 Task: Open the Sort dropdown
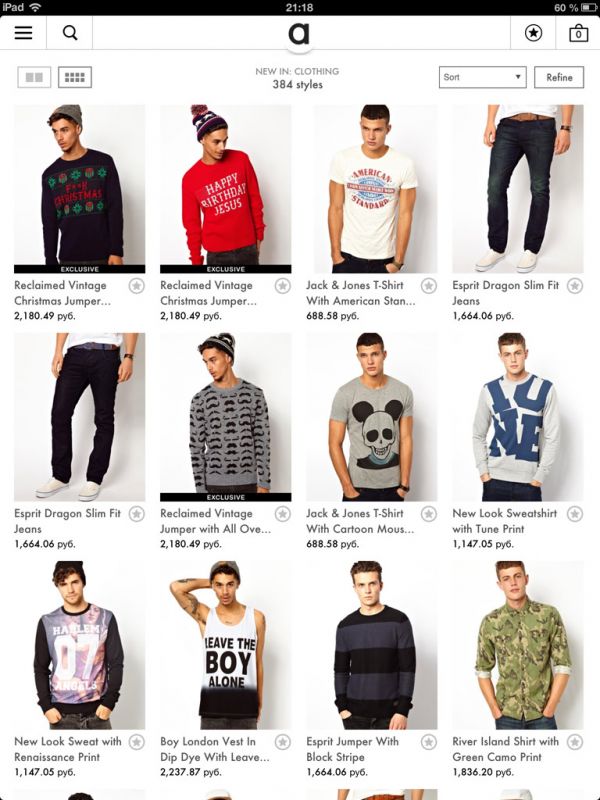tap(482, 77)
